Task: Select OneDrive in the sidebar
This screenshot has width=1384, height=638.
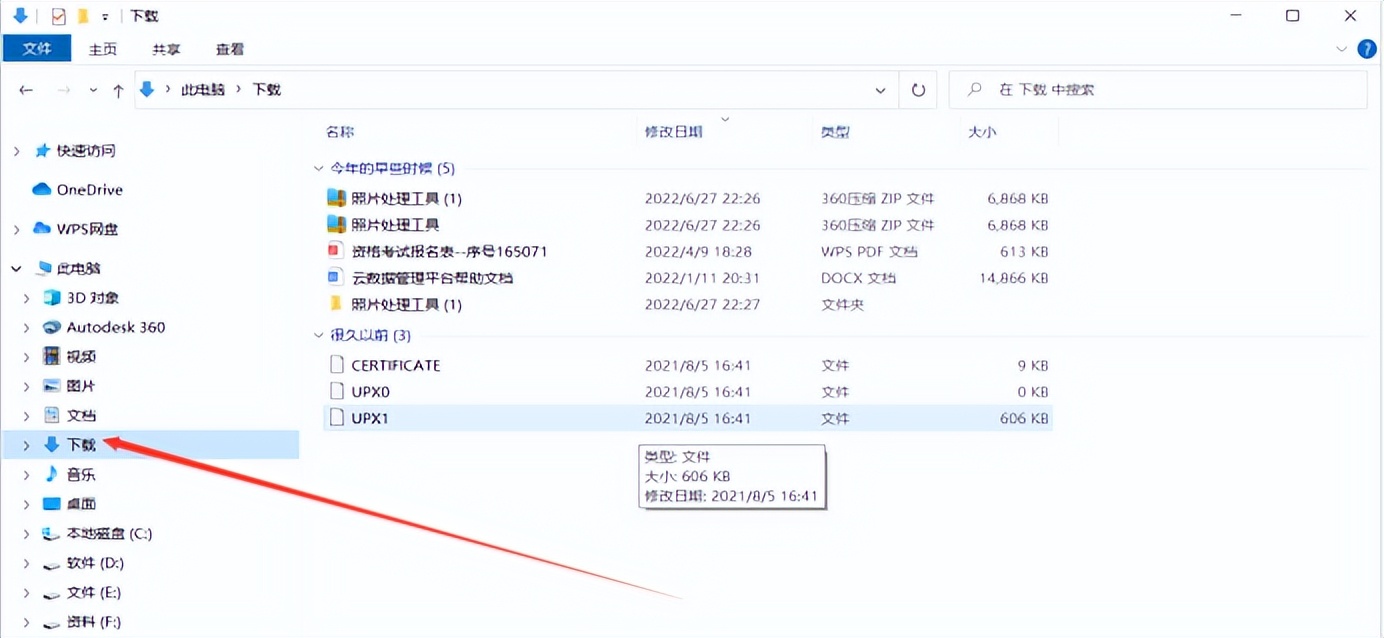Action: pos(88,189)
